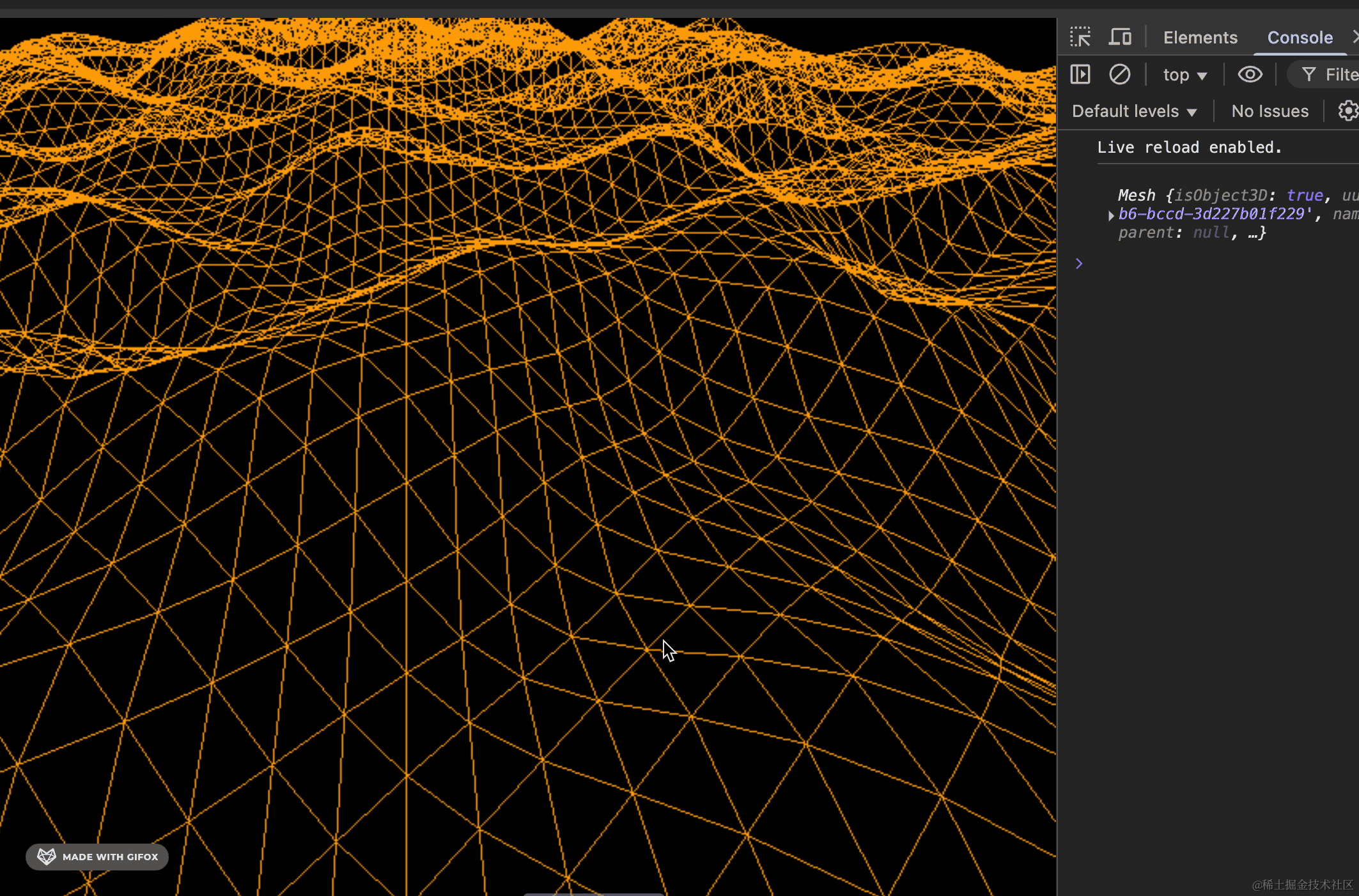1359x896 pixels.
Task: Click the 'Made with Gifox' badge
Action: pyautogui.click(x=97, y=856)
